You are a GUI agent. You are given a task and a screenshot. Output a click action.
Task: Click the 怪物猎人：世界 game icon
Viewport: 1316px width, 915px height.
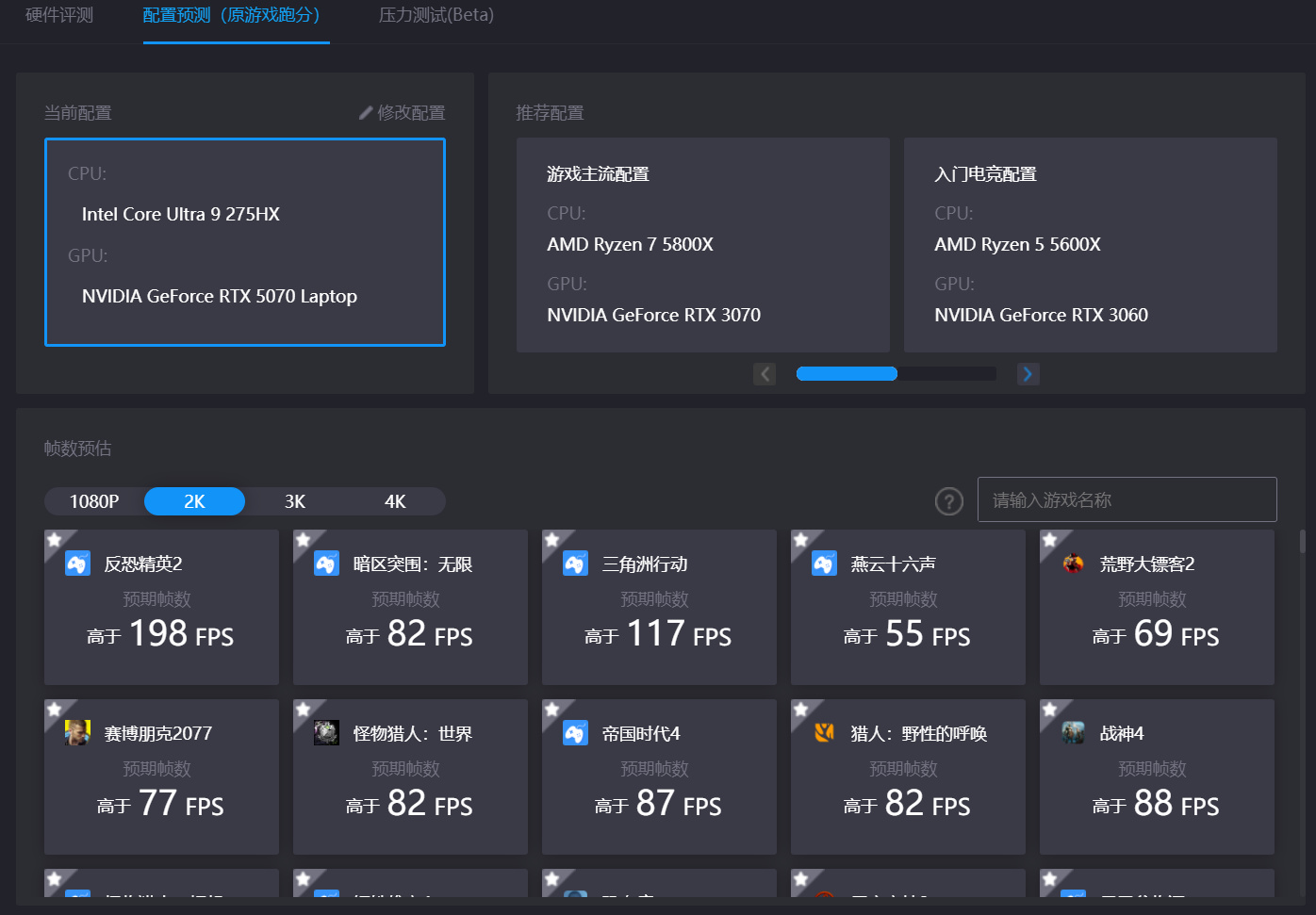click(x=326, y=733)
